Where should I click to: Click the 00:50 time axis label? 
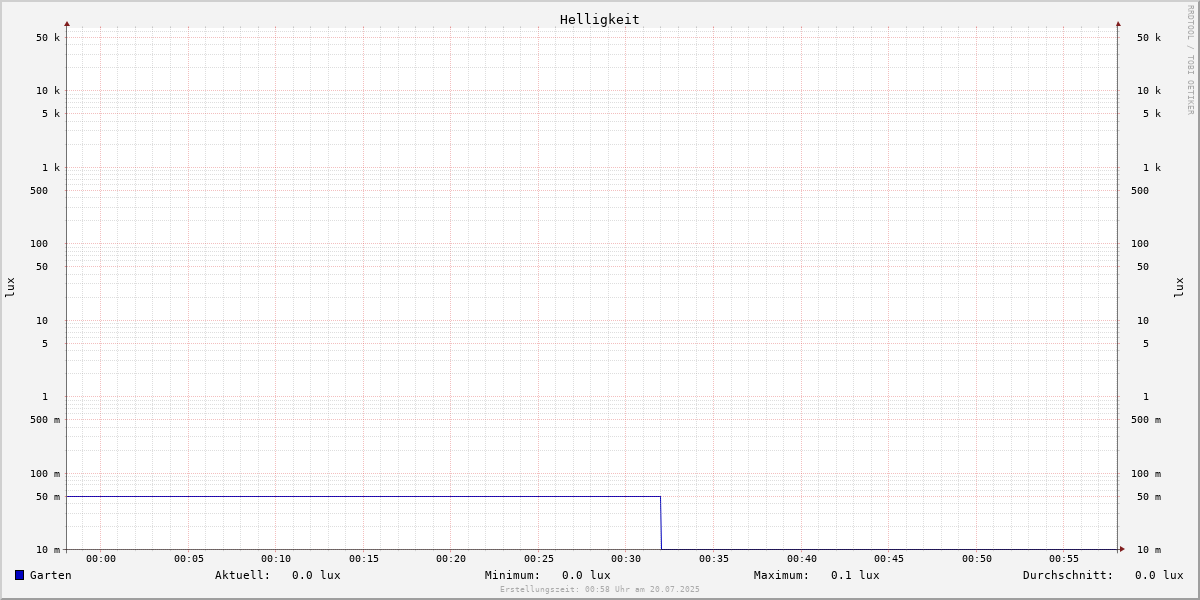(977, 559)
